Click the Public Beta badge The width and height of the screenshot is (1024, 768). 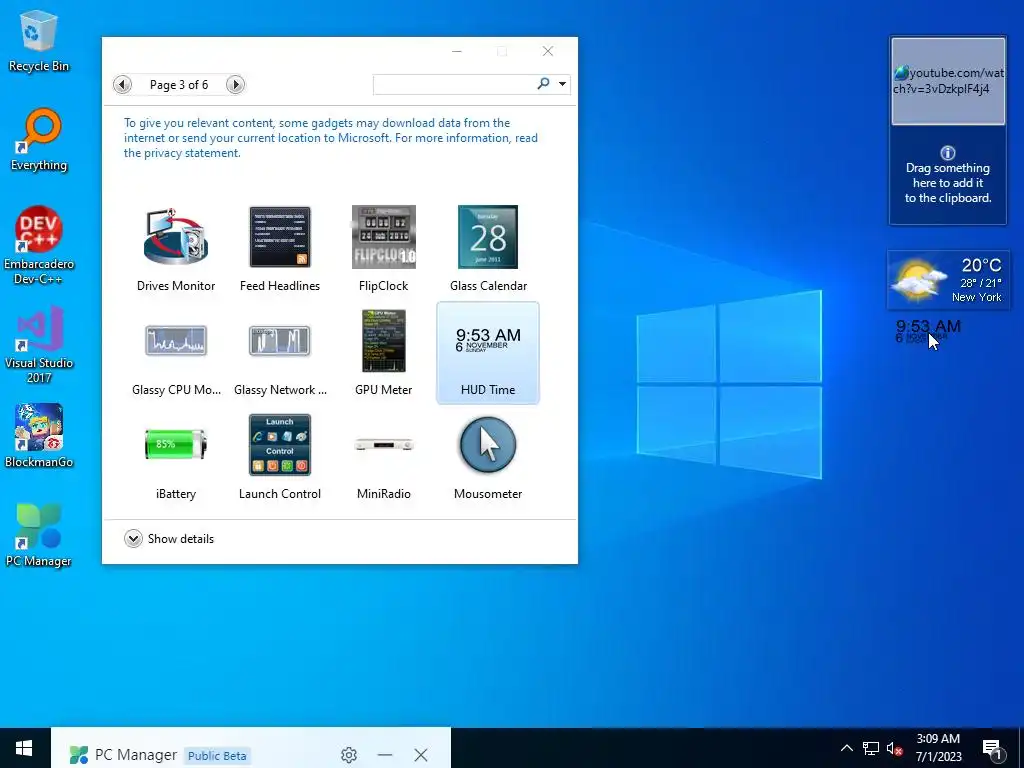click(217, 756)
